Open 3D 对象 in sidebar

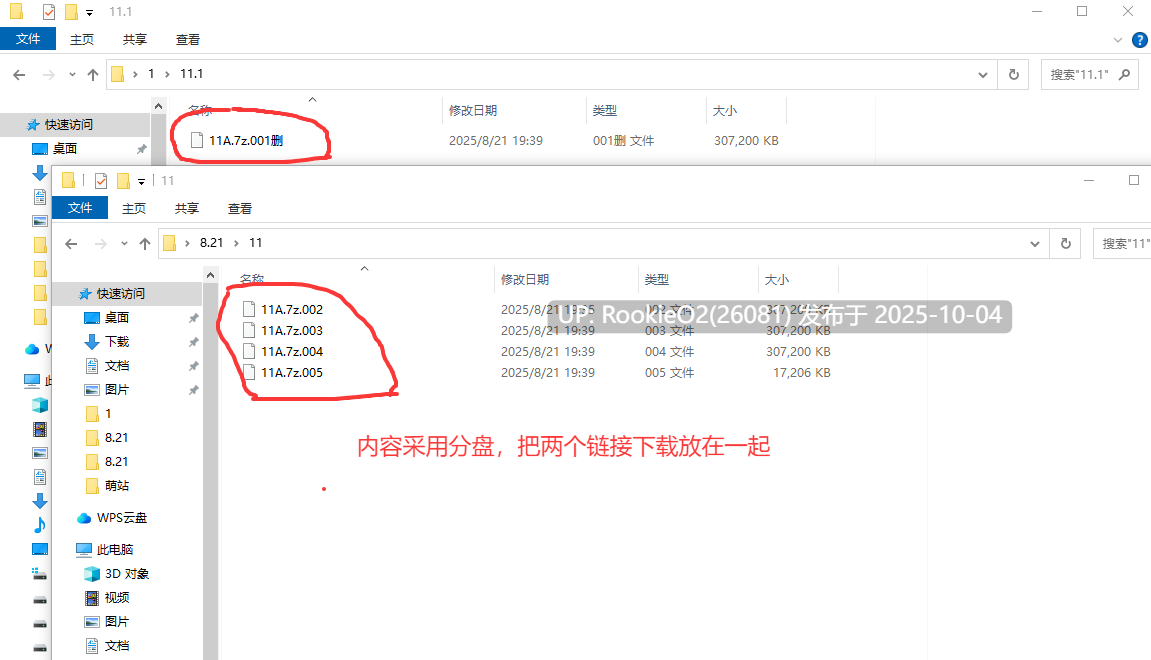pyautogui.click(x=127, y=574)
